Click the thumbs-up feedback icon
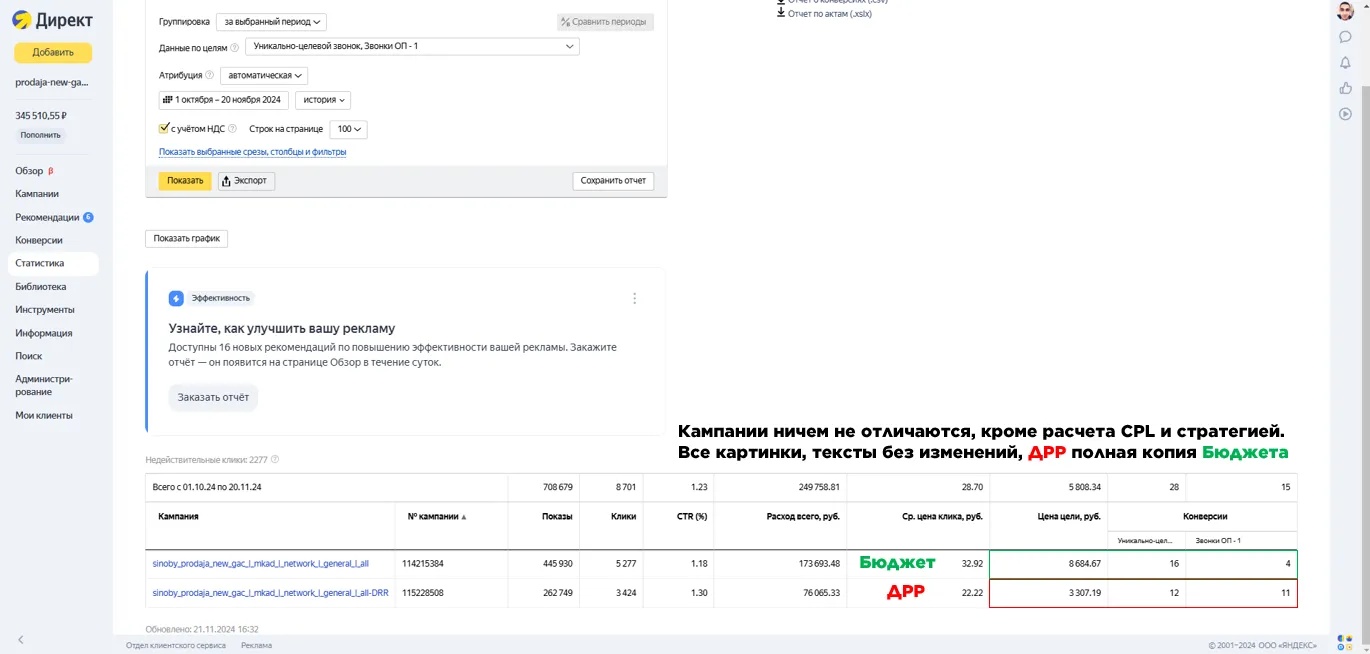This screenshot has width=1370, height=654. coord(1345,88)
